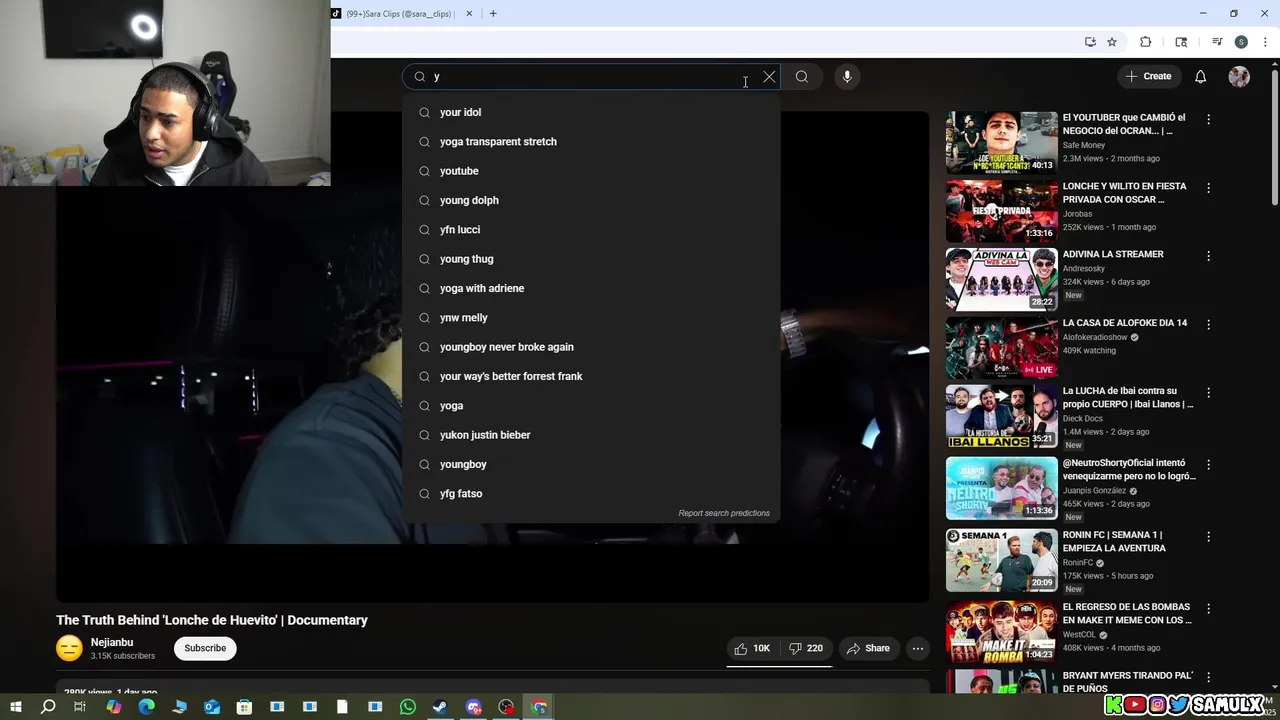
Task: Start voice search with the microphone icon
Action: pyautogui.click(x=847, y=77)
